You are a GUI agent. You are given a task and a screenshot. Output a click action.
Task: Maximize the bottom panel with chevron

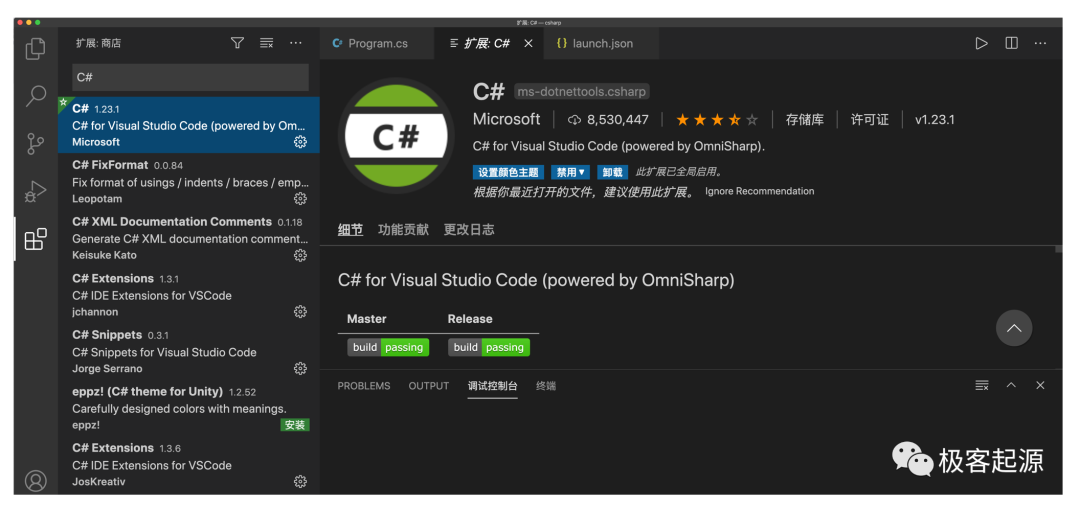(1011, 385)
